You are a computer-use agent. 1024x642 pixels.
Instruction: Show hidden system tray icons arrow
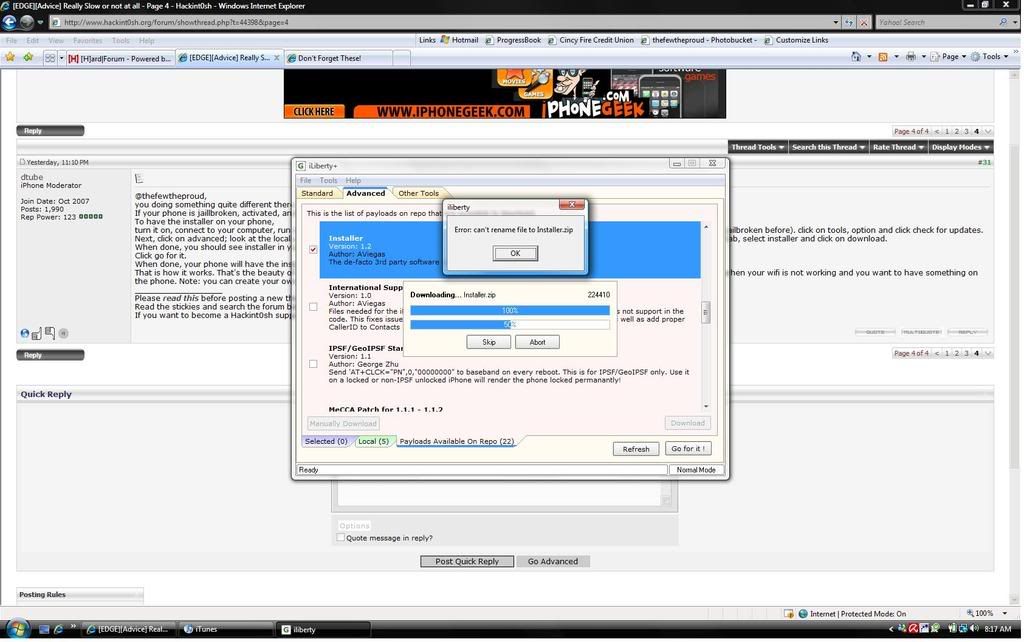(891, 629)
